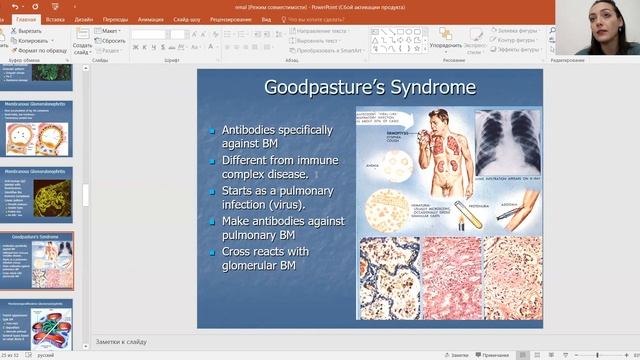Click decrease list level icon
640x360 pixels.
pyautogui.click(x=258, y=34)
